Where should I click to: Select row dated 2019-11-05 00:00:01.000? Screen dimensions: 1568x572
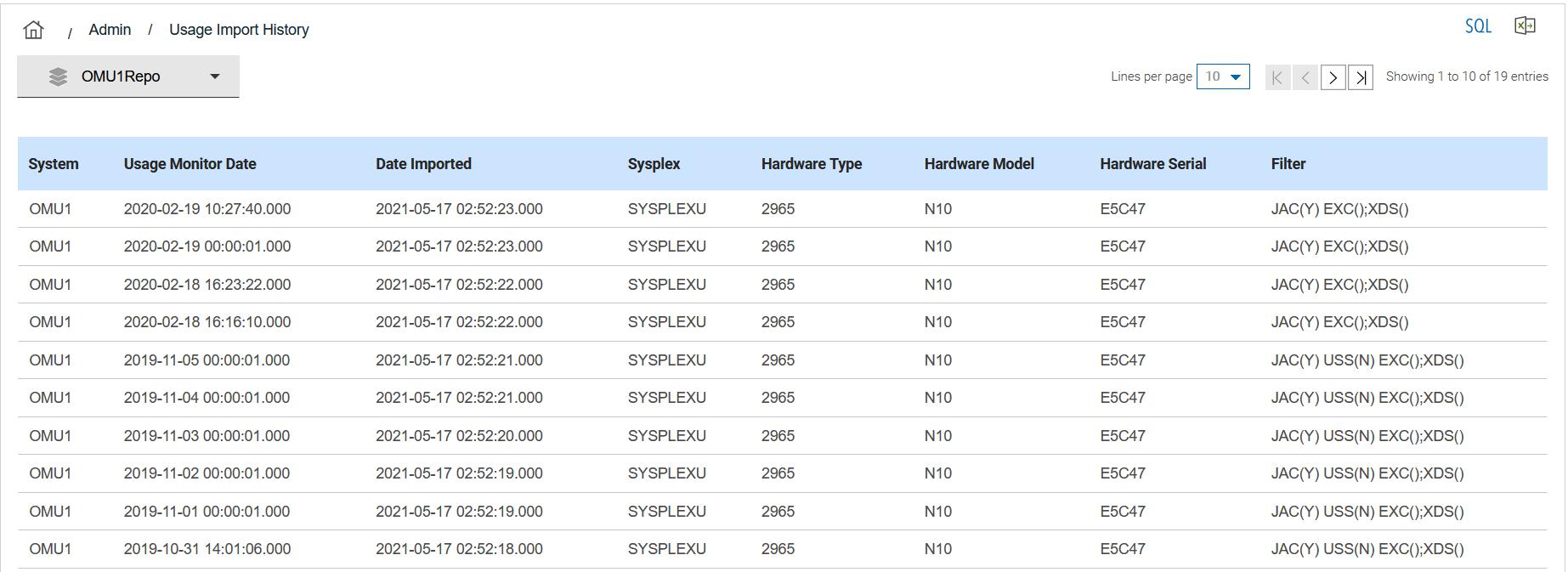[x=207, y=360]
